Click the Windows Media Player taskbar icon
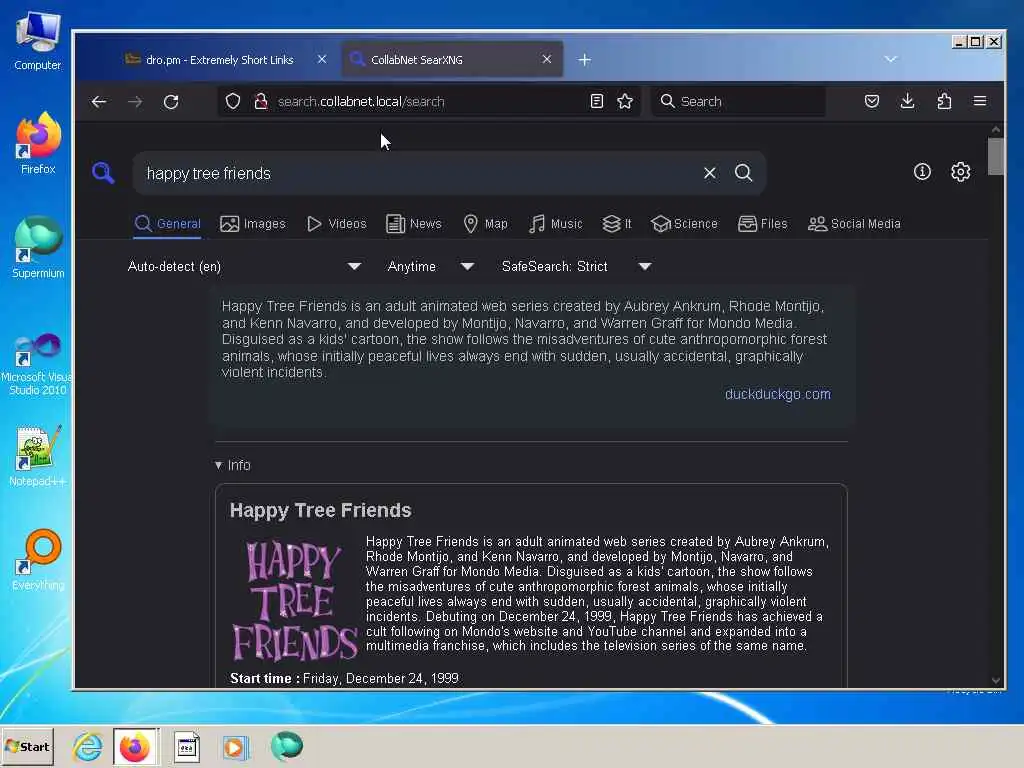Screen dimensions: 1024x768 235,747
